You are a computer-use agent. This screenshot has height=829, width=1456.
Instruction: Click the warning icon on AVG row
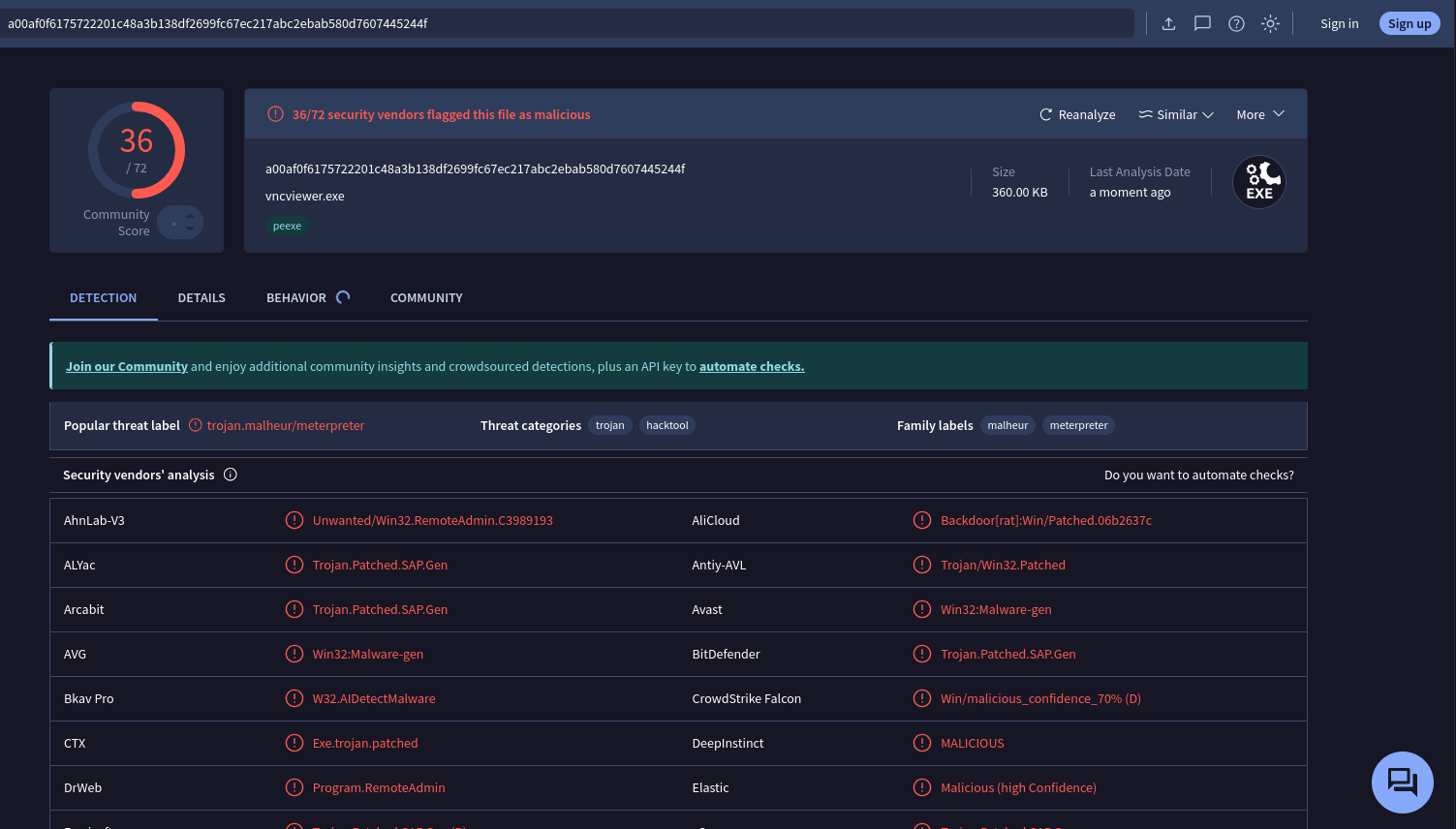coord(294,654)
